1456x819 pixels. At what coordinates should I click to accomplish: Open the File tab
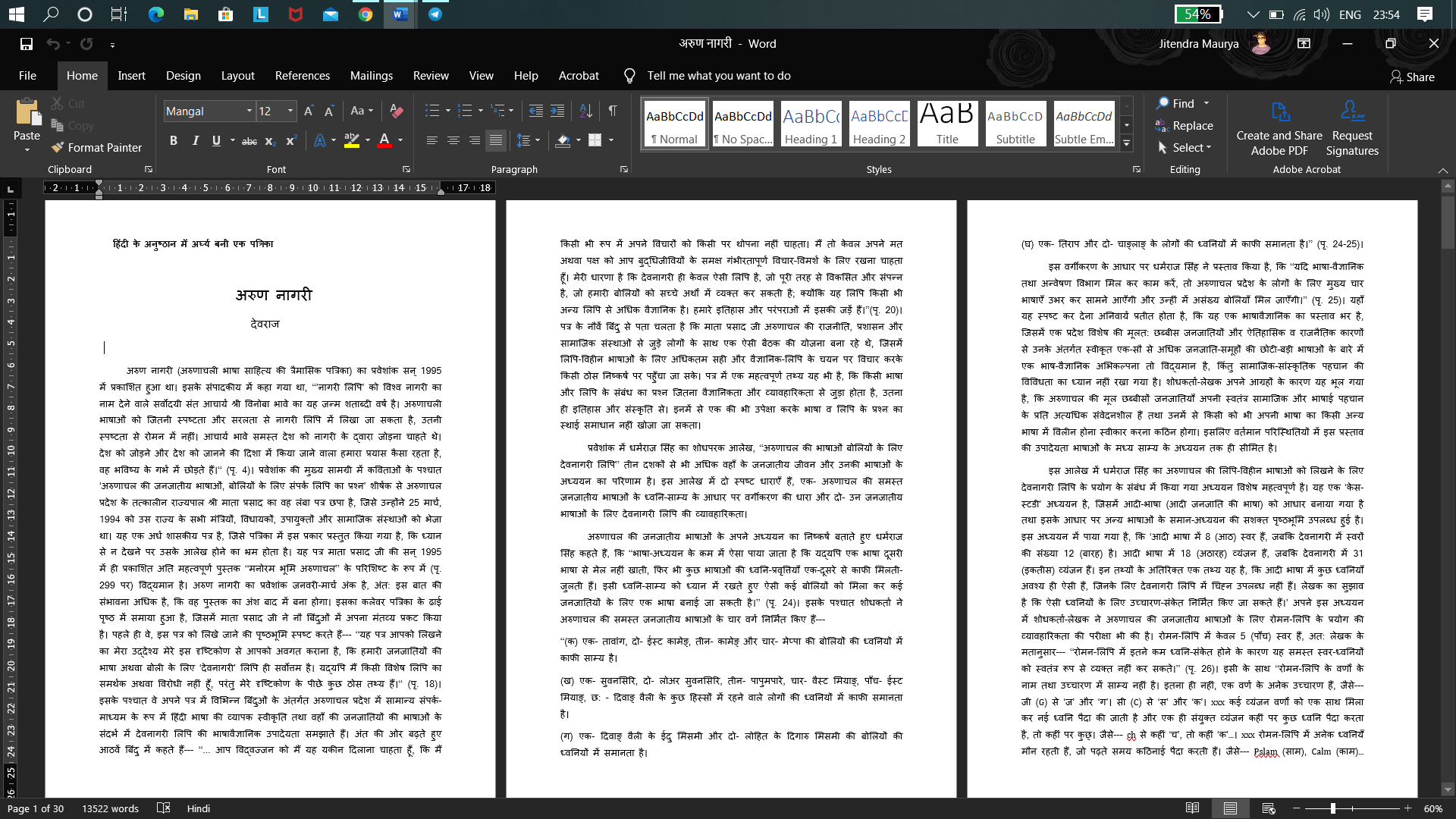tap(27, 76)
